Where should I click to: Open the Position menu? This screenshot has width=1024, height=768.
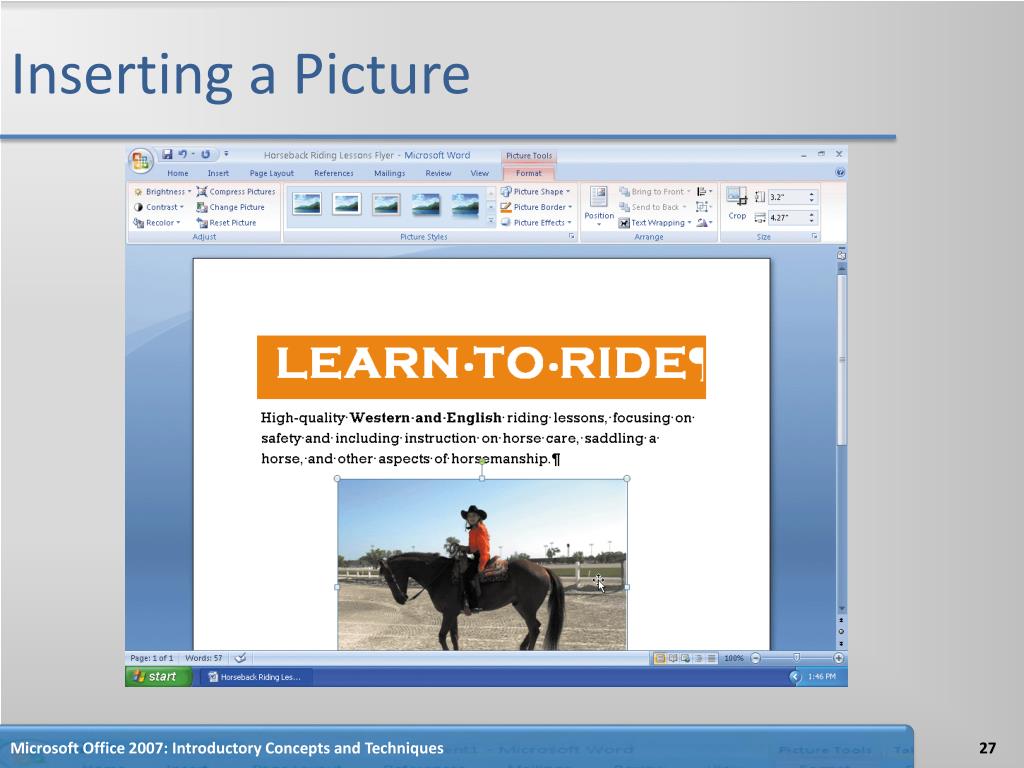(x=599, y=206)
